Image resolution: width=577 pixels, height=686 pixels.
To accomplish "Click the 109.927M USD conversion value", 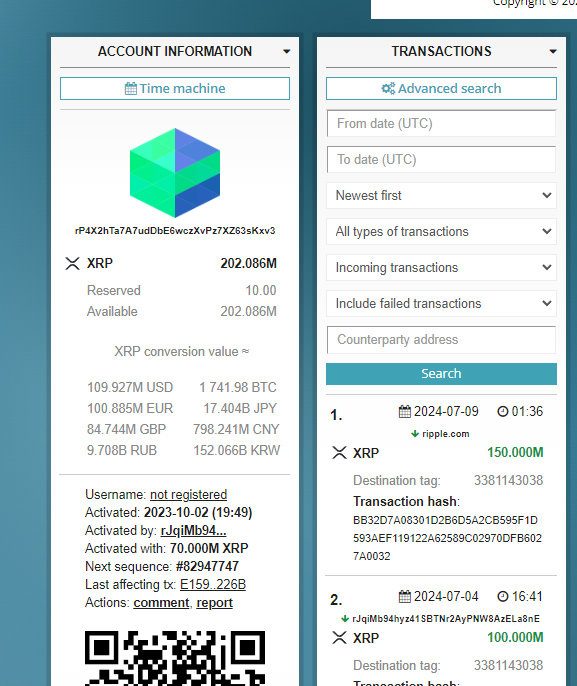I will [130, 387].
